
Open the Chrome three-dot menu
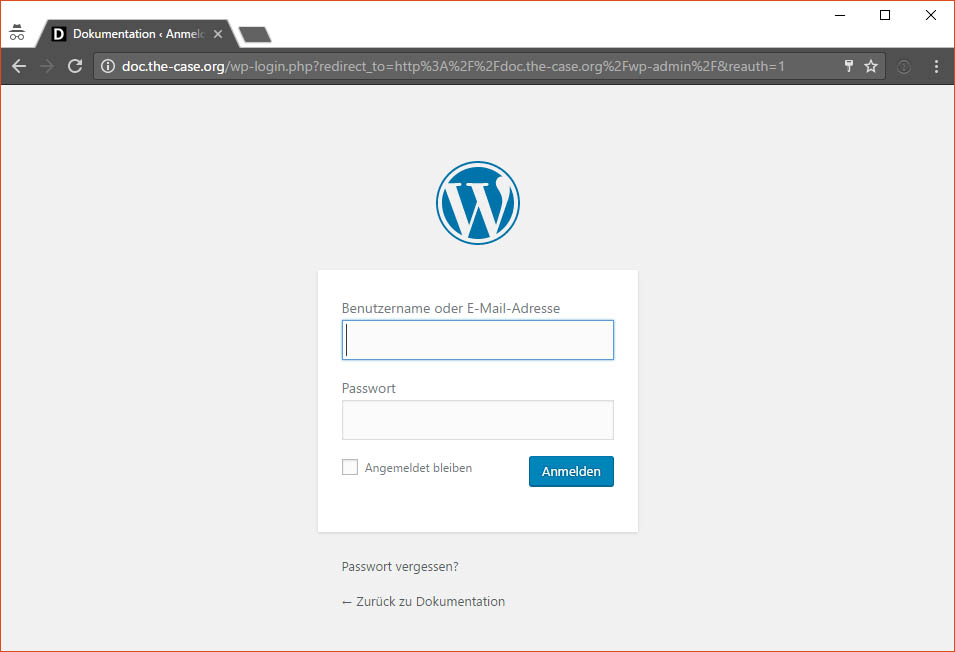click(936, 66)
